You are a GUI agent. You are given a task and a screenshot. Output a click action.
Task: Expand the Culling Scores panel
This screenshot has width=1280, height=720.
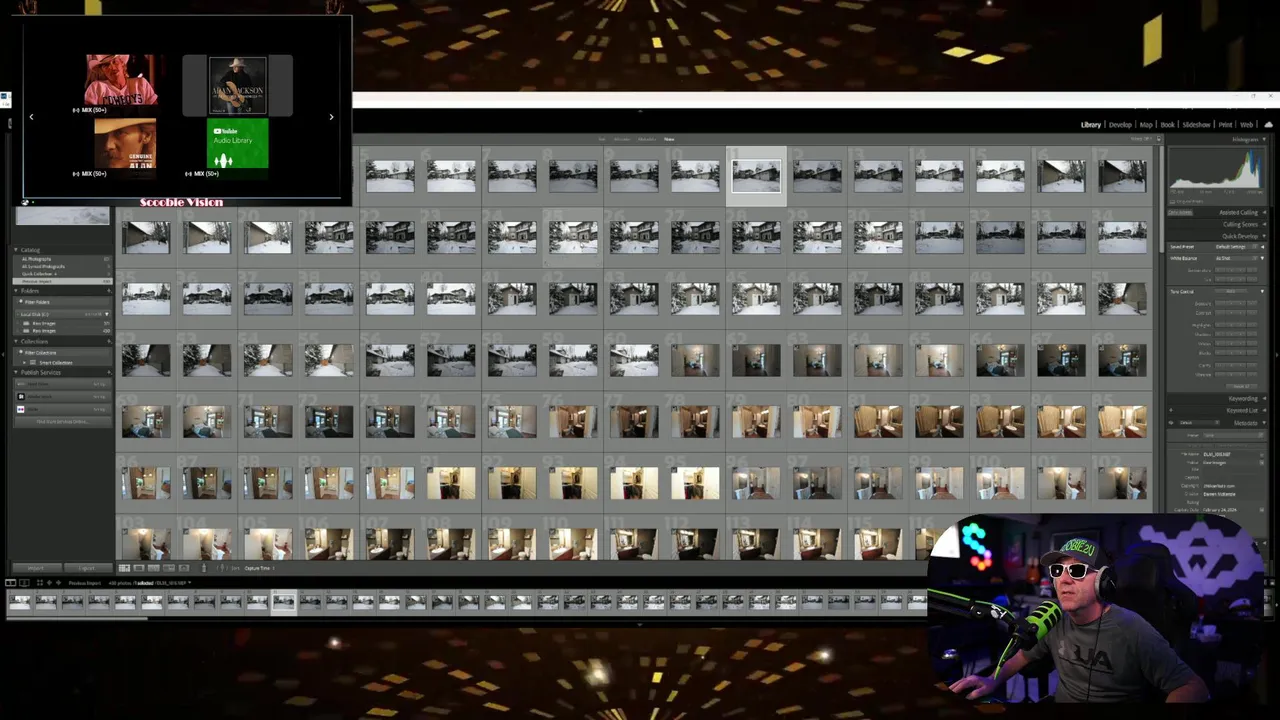coord(1264,224)
